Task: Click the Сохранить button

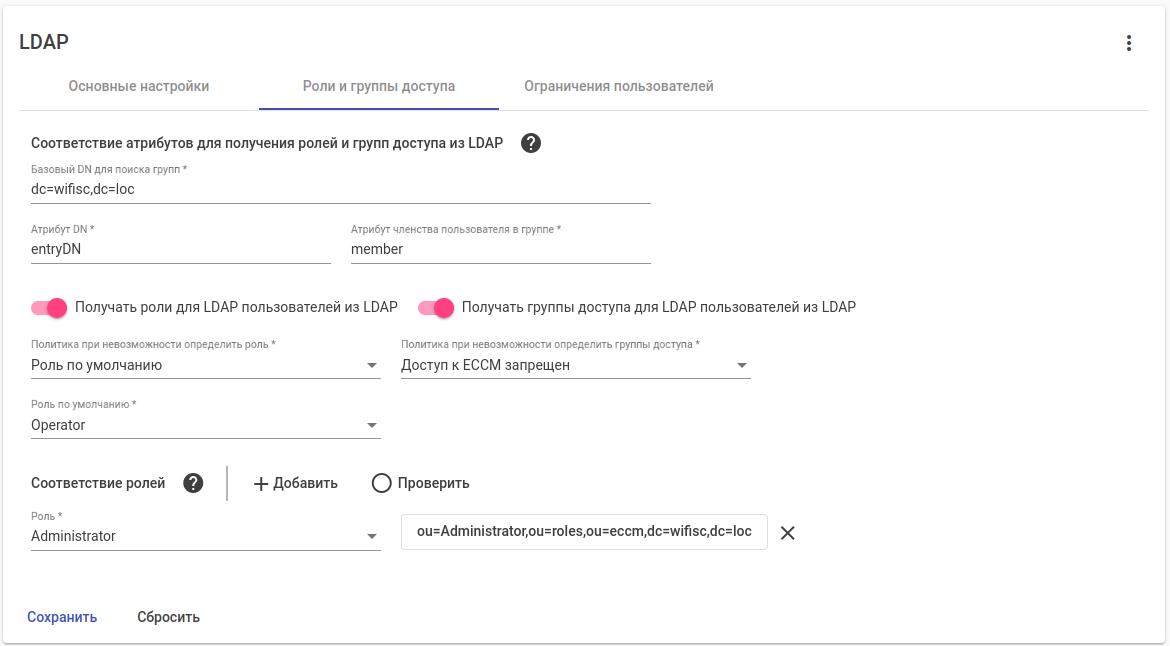Action: tap(62, 617)
